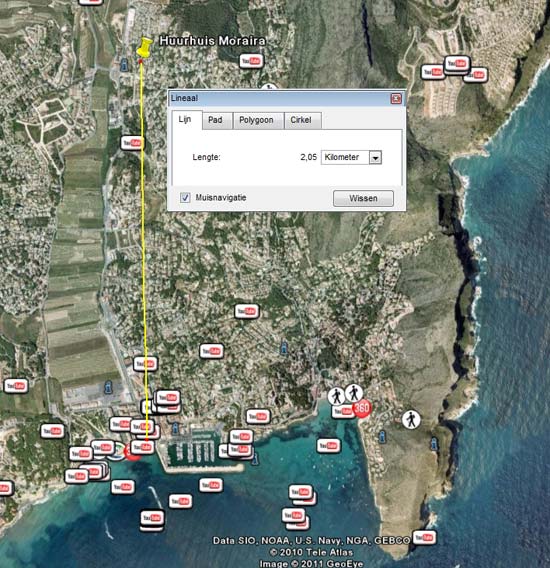Open the topmost YouTube marker in the top-right cluster

pyautogui.click(x=457, y=64)
